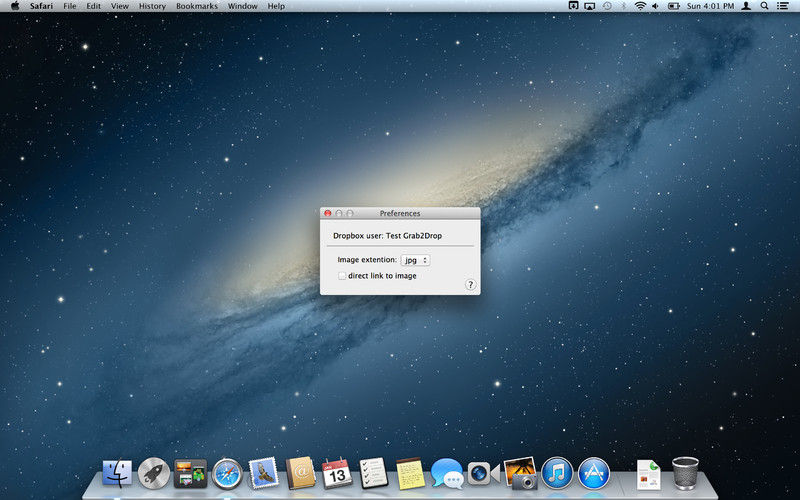Open the Mac App Store dock icon
Viewport: 800px width, 500px height.
click(x=594, y=473)
